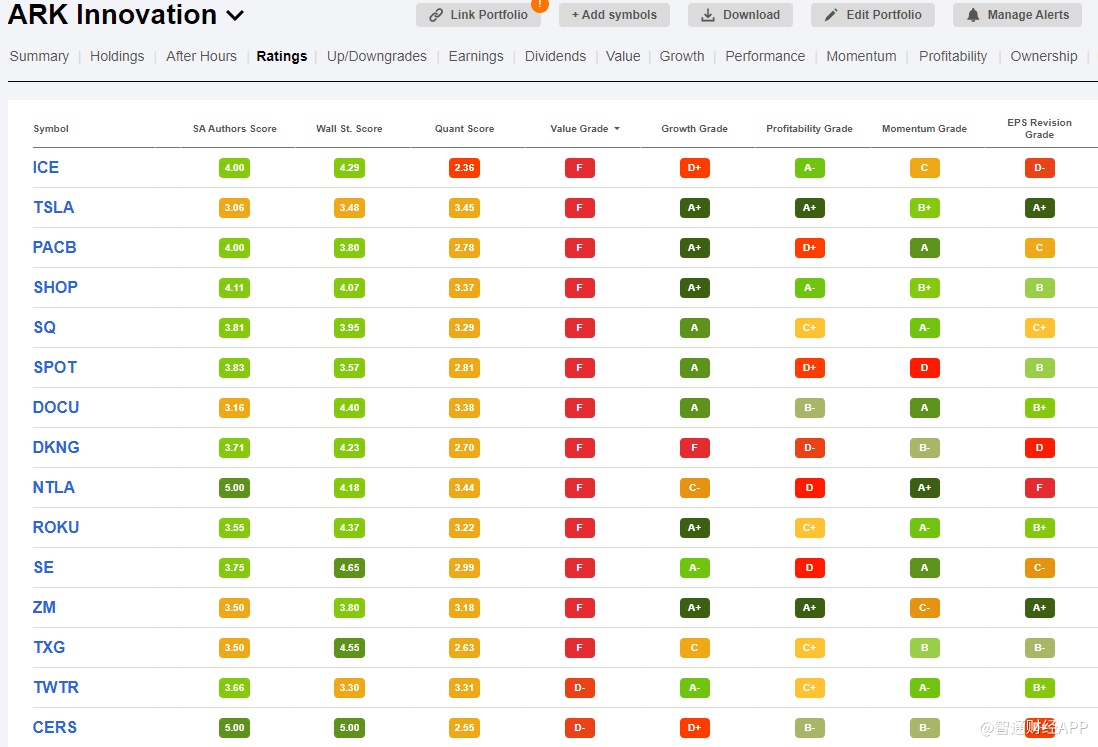This screenshot has width=1098, height=747.
Task: Click the chain link icon on Link Portfolio
Action: [x=436, y=15]
